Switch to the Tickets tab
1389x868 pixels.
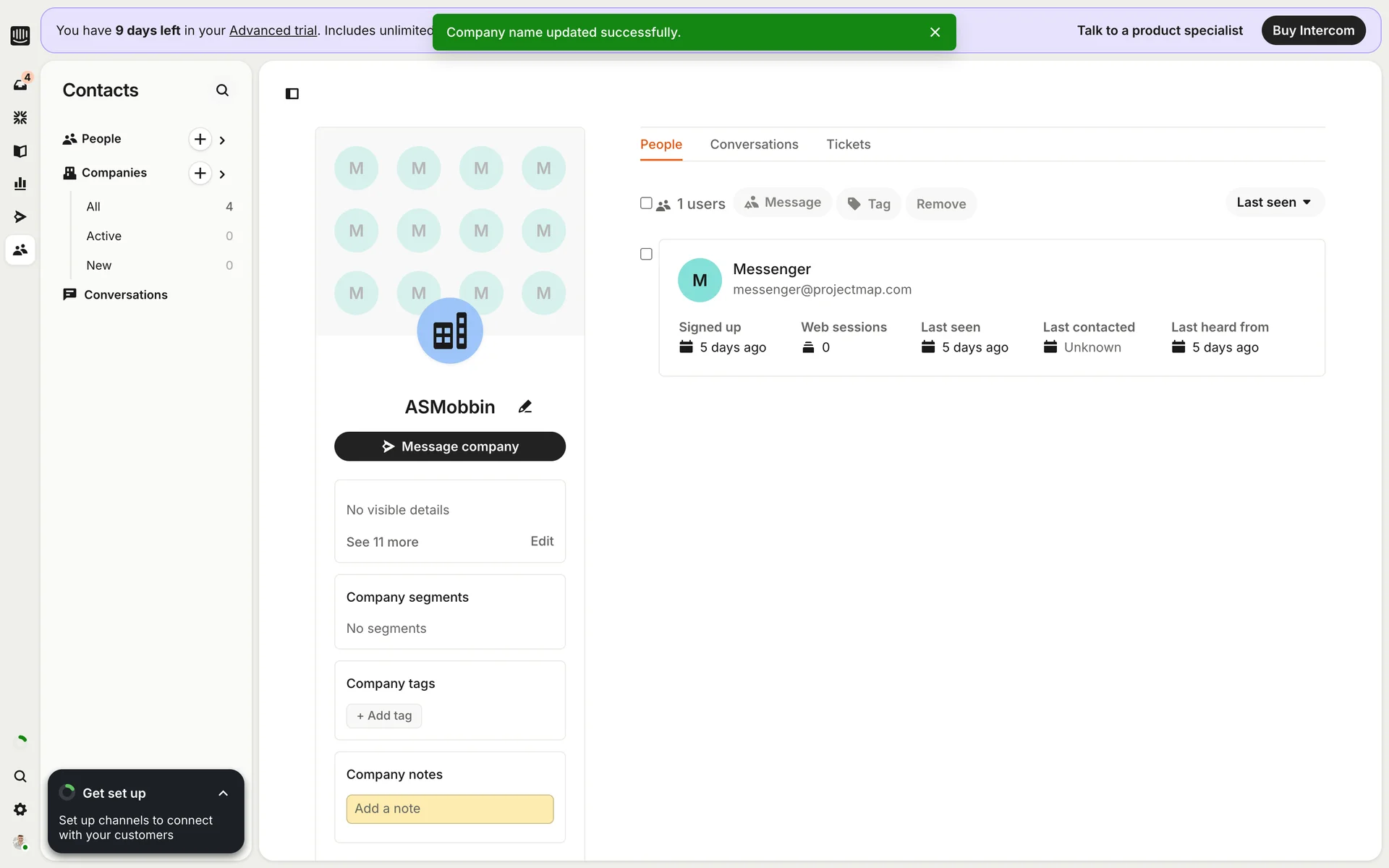[848, 144]
